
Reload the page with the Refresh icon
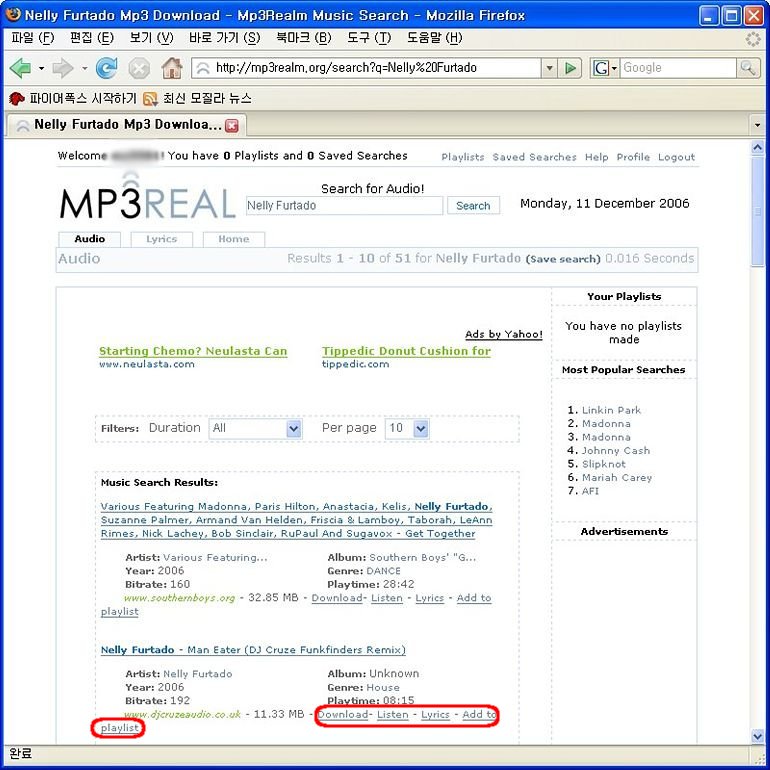(x=107, y=68)
